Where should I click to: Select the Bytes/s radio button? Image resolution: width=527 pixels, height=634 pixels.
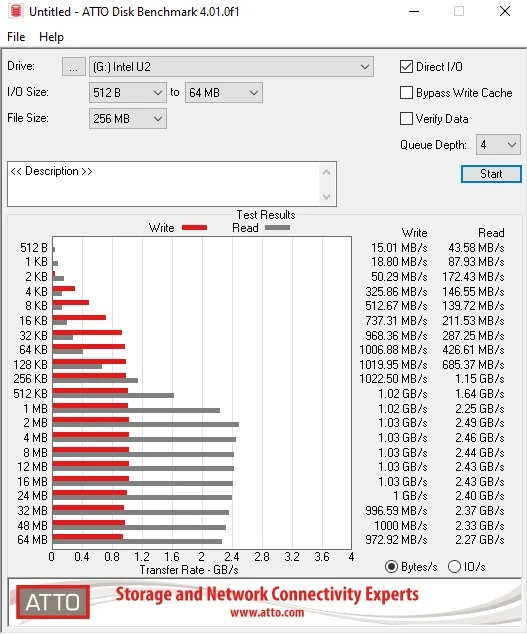click(x=391, y=566)
